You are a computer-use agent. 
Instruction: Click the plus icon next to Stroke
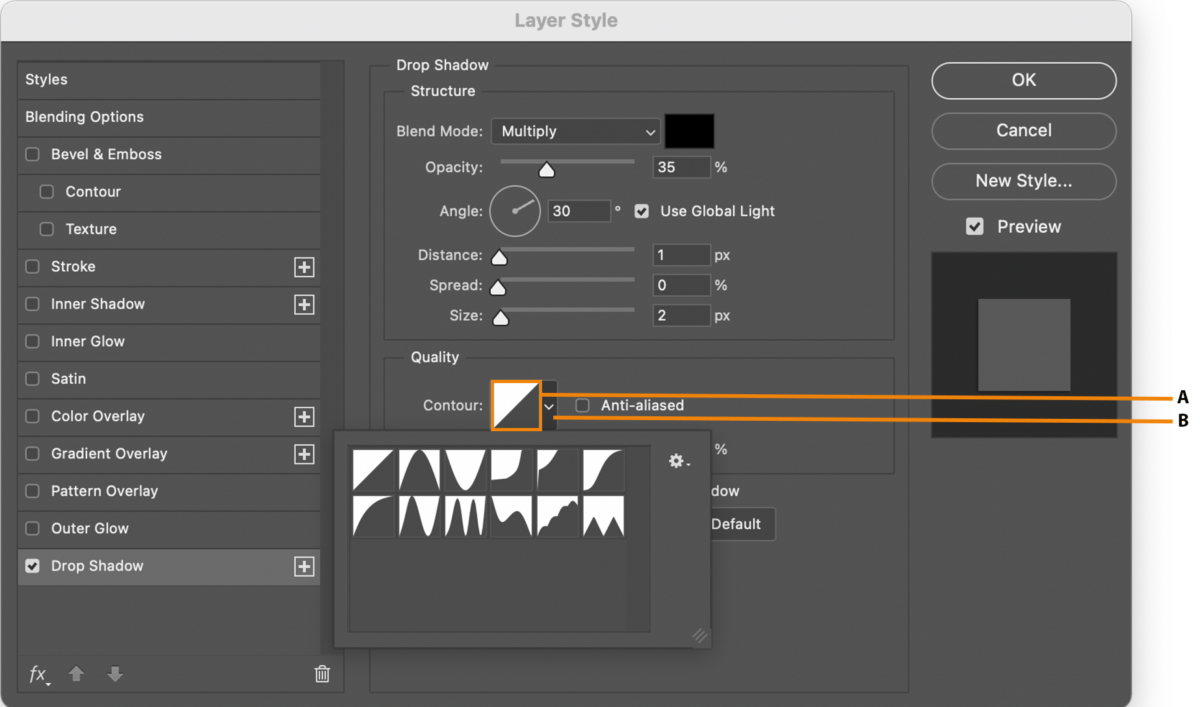tap(303, 266)
